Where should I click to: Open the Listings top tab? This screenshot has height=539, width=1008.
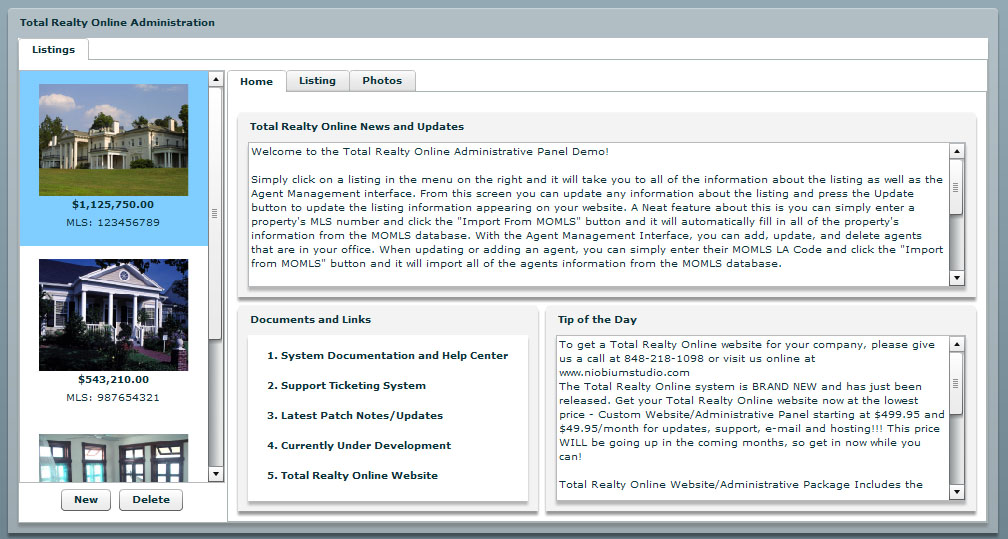(53, 50)
